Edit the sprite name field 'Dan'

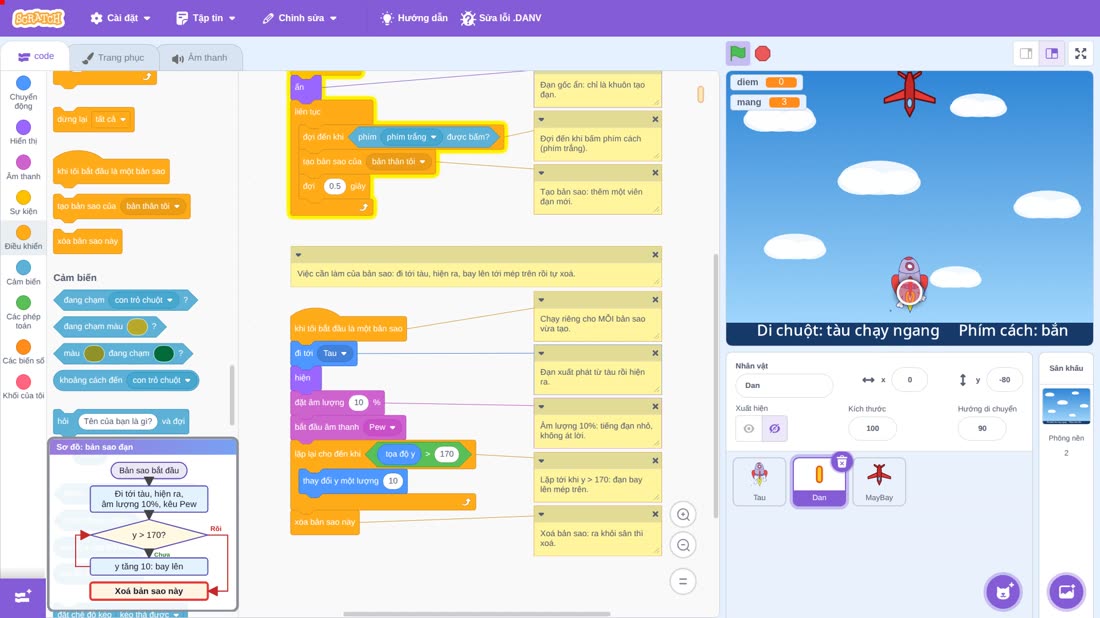tap(784, 385)
